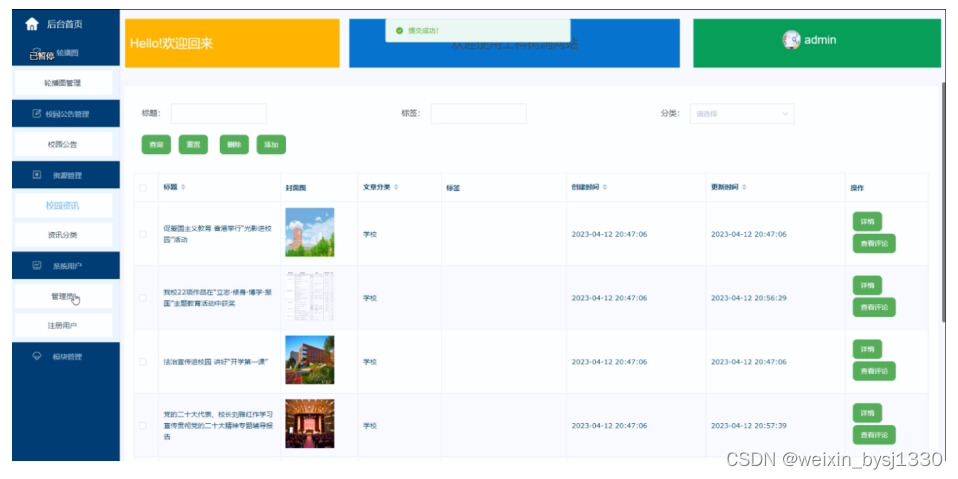Viewport: 958px width, 479px height.
Task: Click the admin avatar icon
Action: click(791, 40)
